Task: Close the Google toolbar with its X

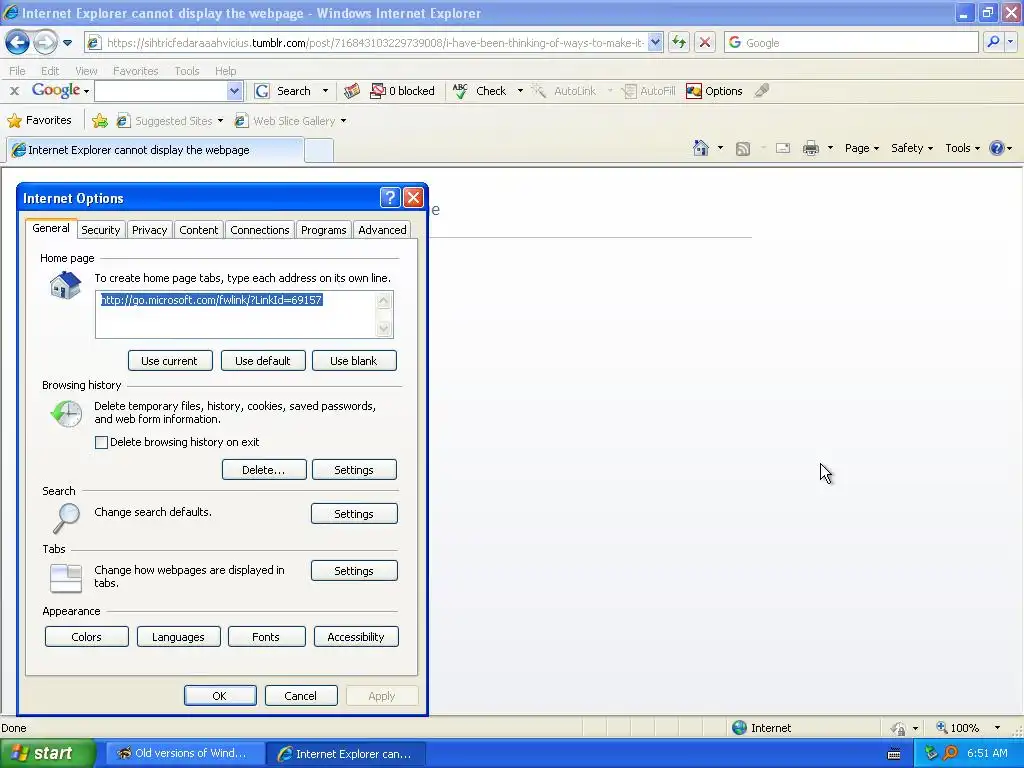Action: [x=14, y=91]
